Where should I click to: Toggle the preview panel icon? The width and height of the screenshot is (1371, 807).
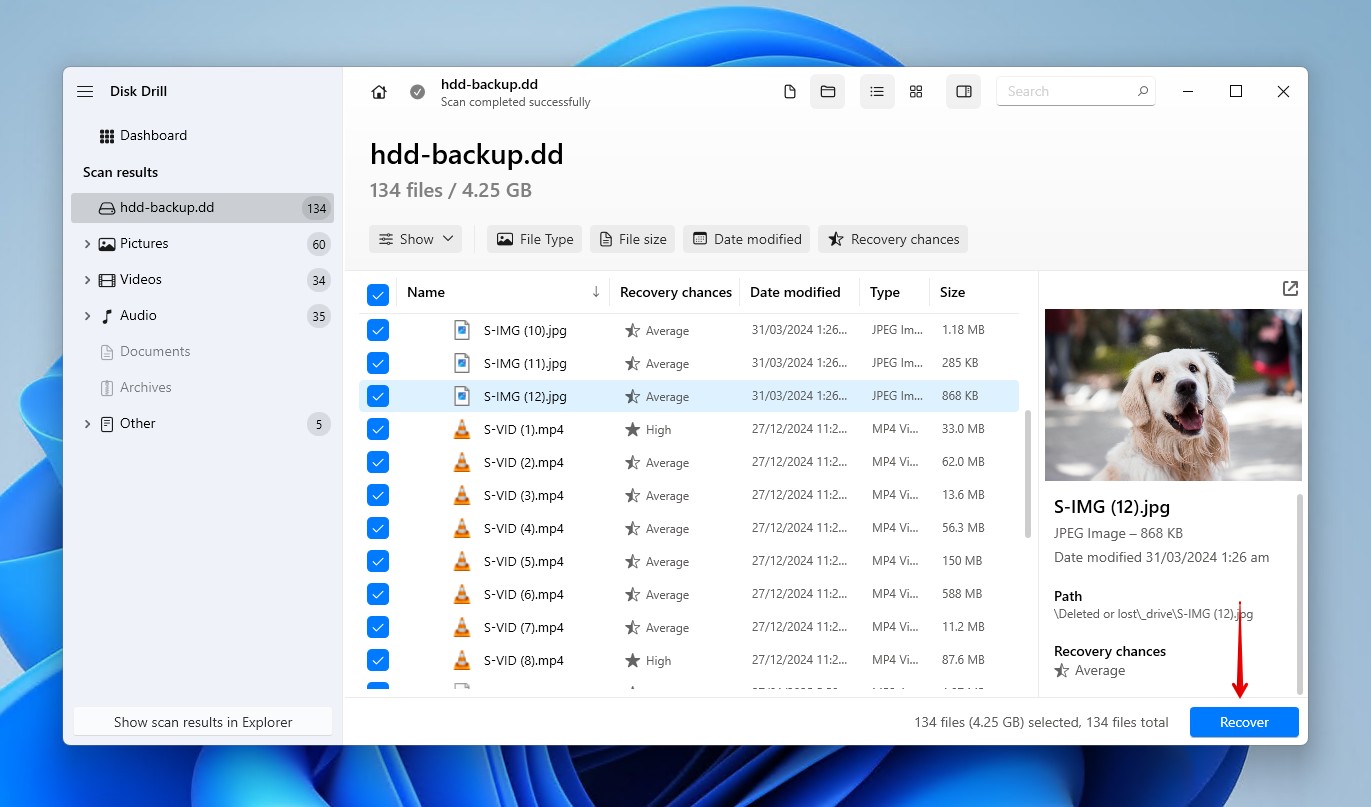click(963, 91)
